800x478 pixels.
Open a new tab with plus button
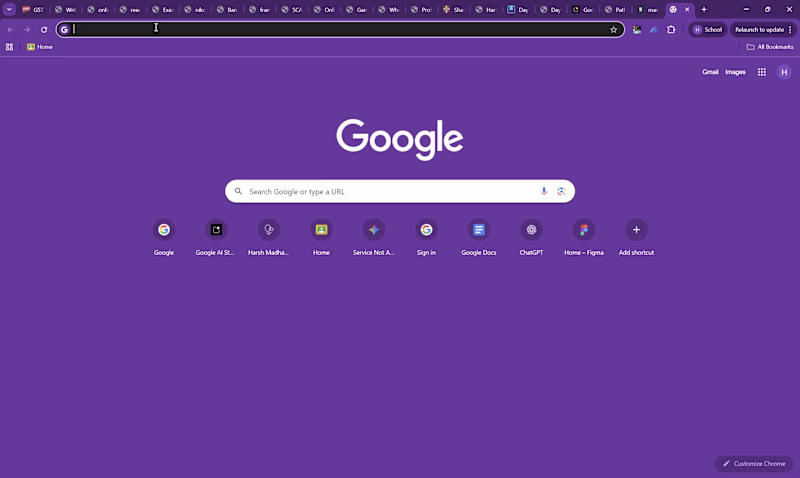coord(704,9)
